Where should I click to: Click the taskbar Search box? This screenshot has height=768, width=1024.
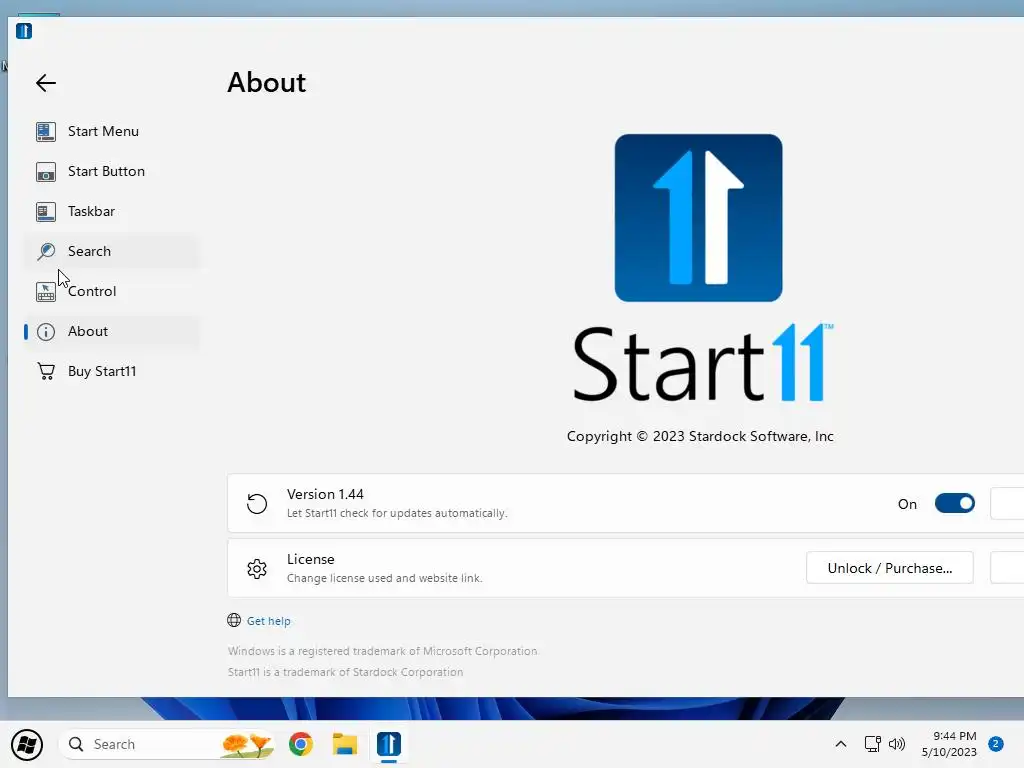167,744
